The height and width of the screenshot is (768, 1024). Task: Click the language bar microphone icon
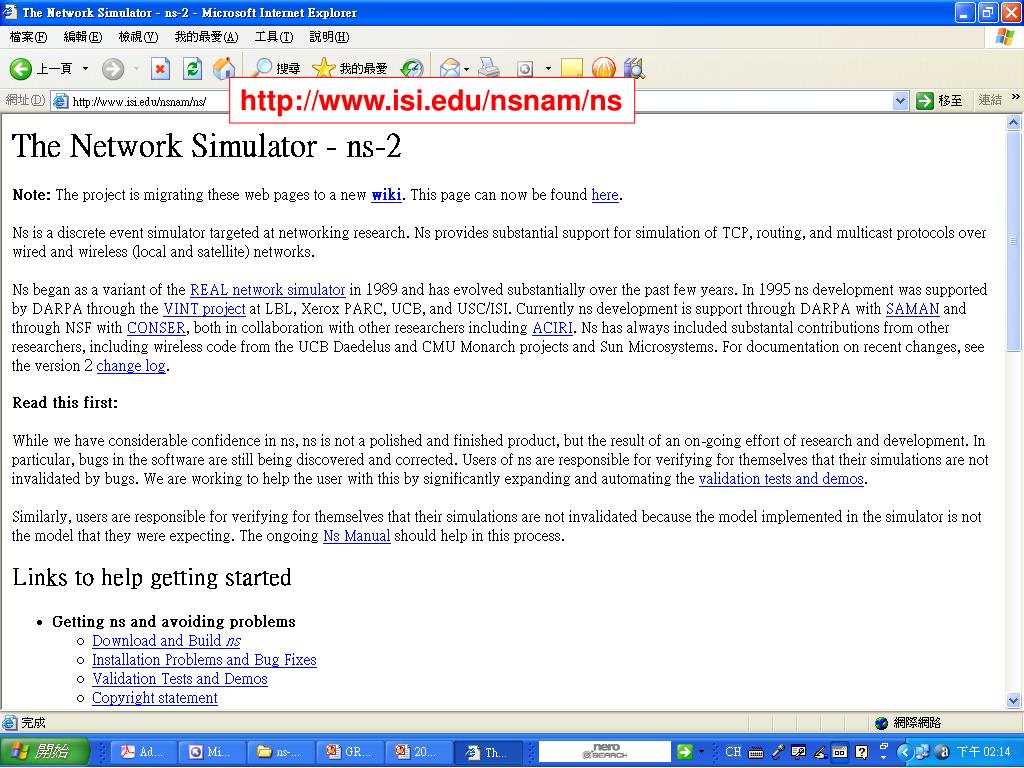point(777,752)
